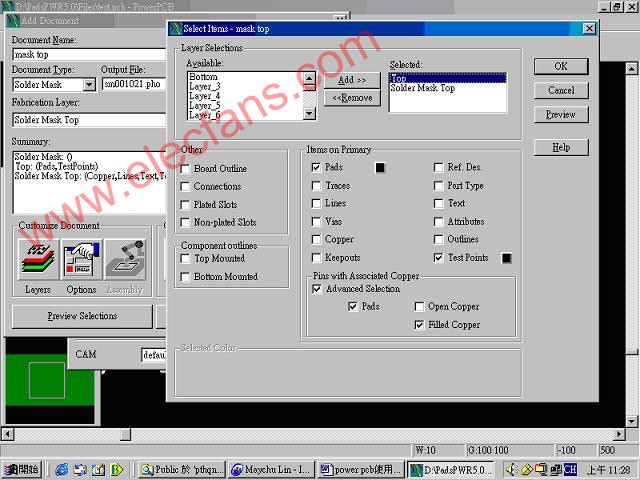Click the Add >> button
The width and height of the screenshot is (640, 480).
pos(351,80)
